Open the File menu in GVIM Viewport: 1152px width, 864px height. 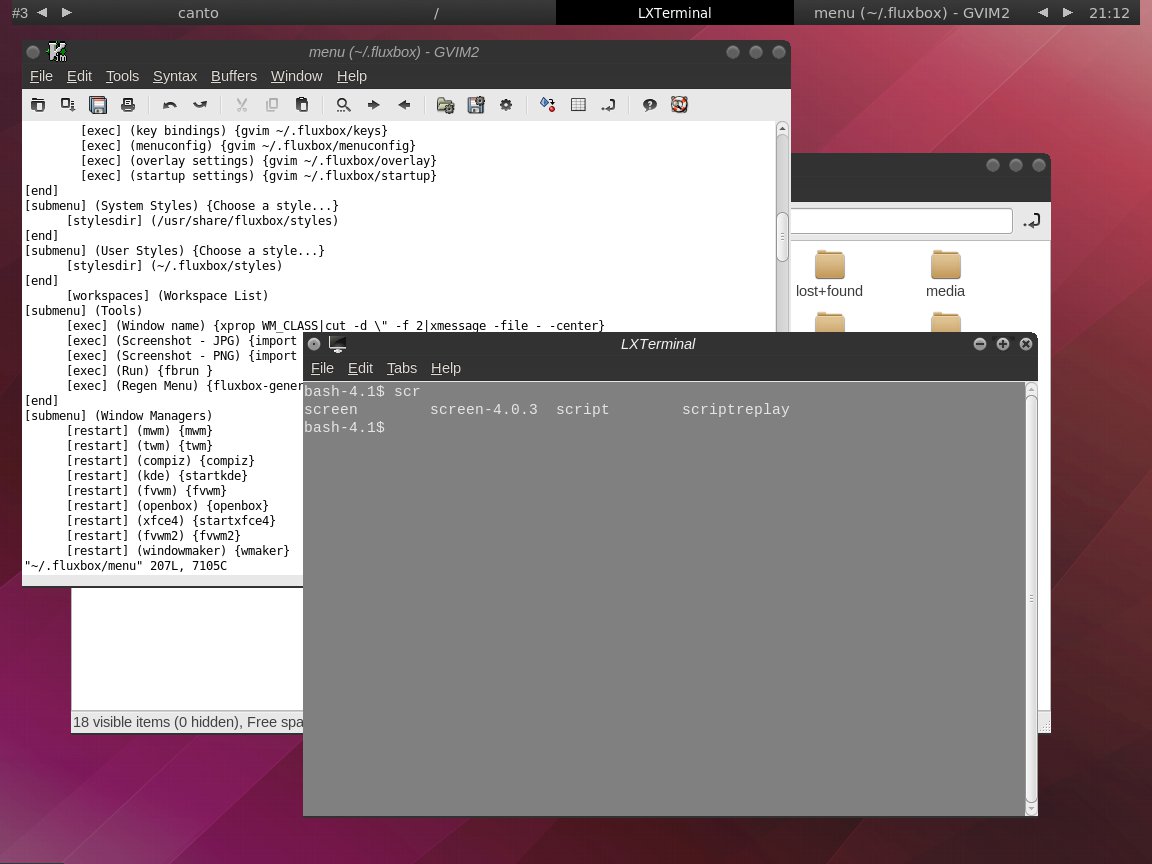pyautogui.click(x=41, y=76)
